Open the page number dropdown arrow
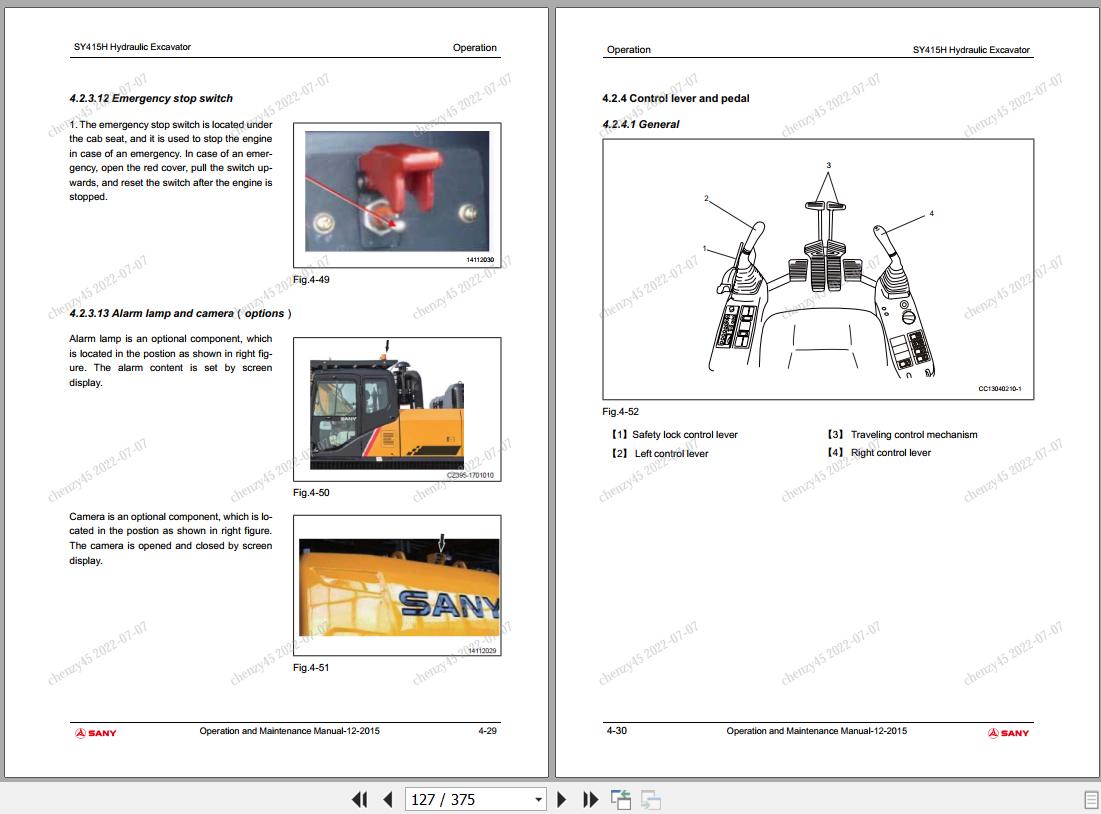The height and width of the screenshot is (814, 1101). coord(539,799)
